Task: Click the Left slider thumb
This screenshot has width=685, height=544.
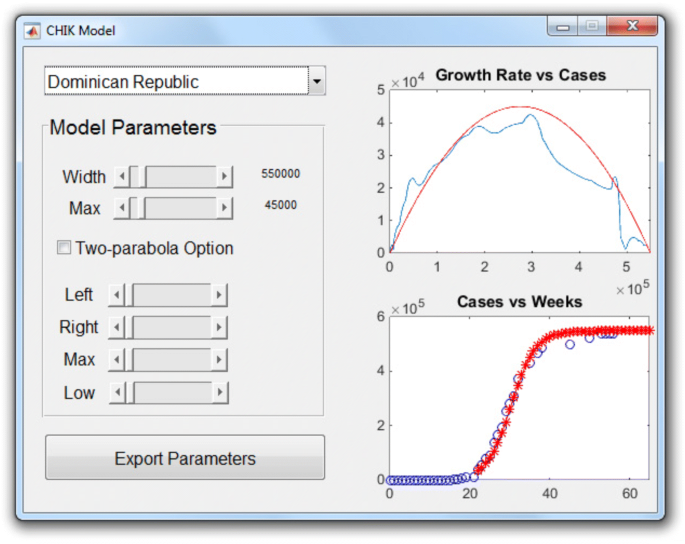Action: [x=129, y=295]
